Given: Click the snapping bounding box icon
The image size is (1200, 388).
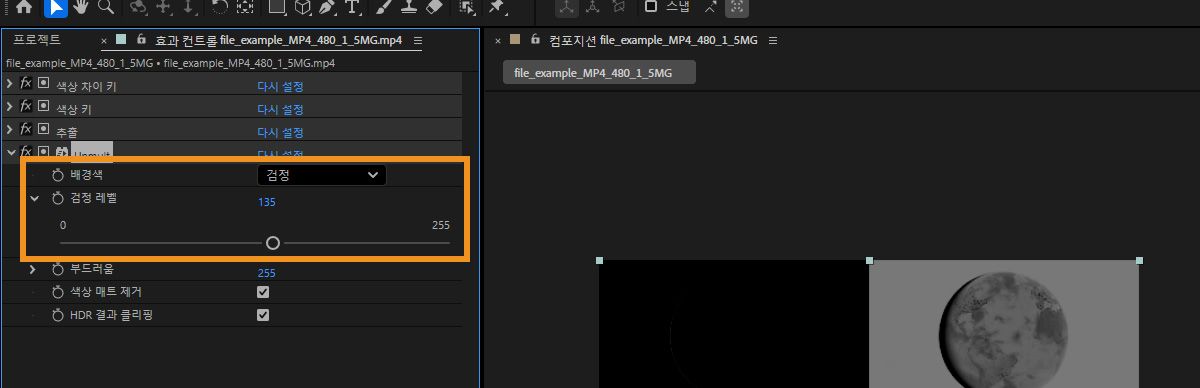Looking at the screenshot, I should pos(736,7).
